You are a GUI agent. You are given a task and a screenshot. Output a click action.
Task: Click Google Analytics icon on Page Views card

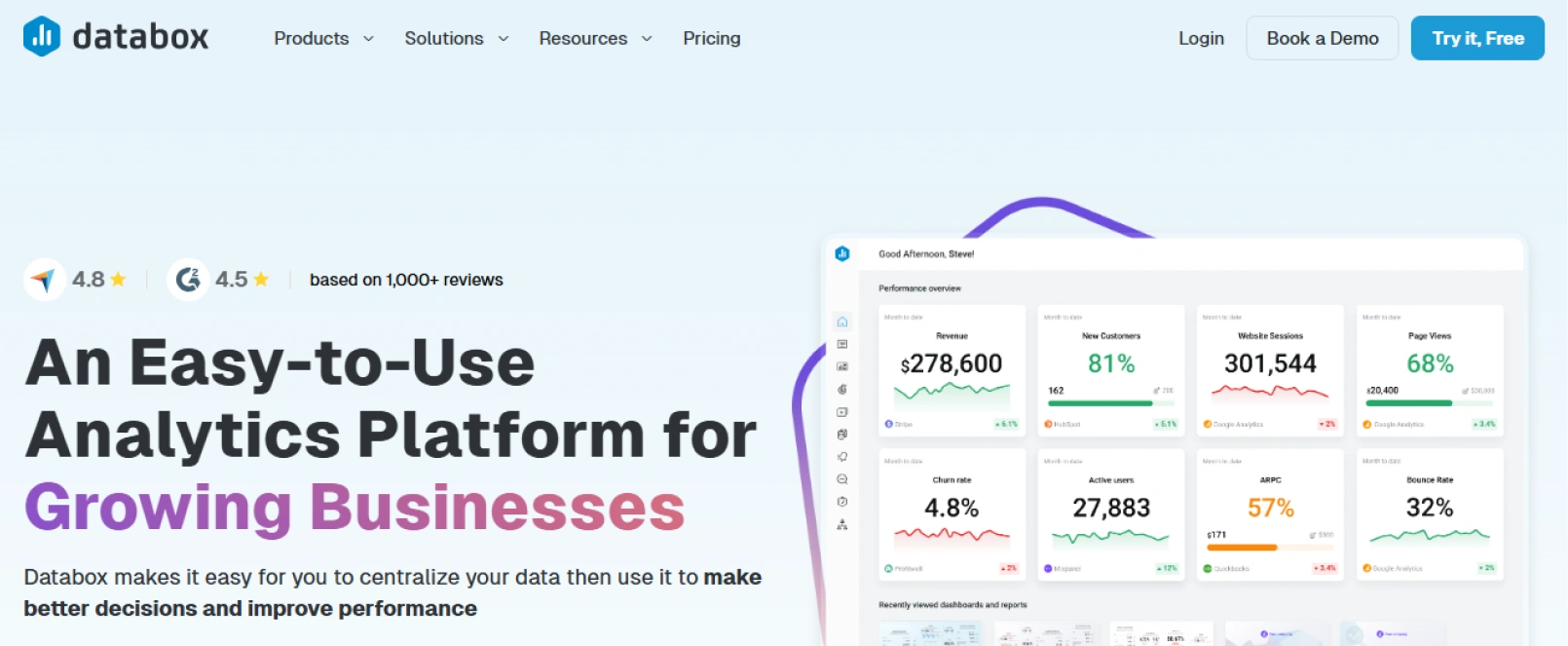point(1367,424)
